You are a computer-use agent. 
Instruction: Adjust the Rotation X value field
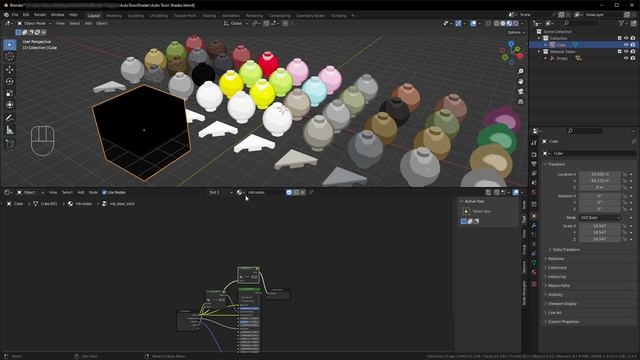(600, 196)
